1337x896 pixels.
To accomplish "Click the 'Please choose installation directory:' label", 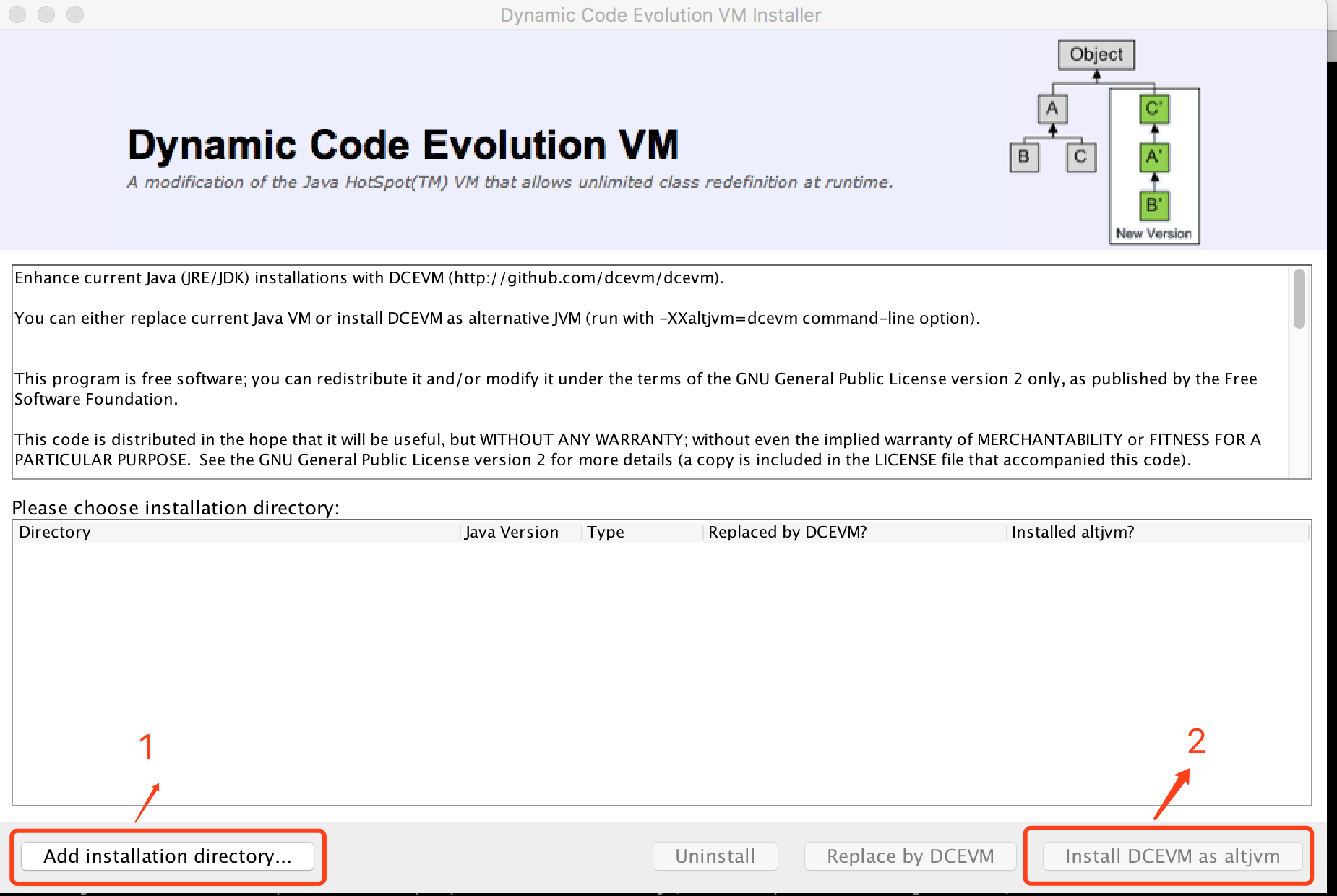I will click(176, 508).
